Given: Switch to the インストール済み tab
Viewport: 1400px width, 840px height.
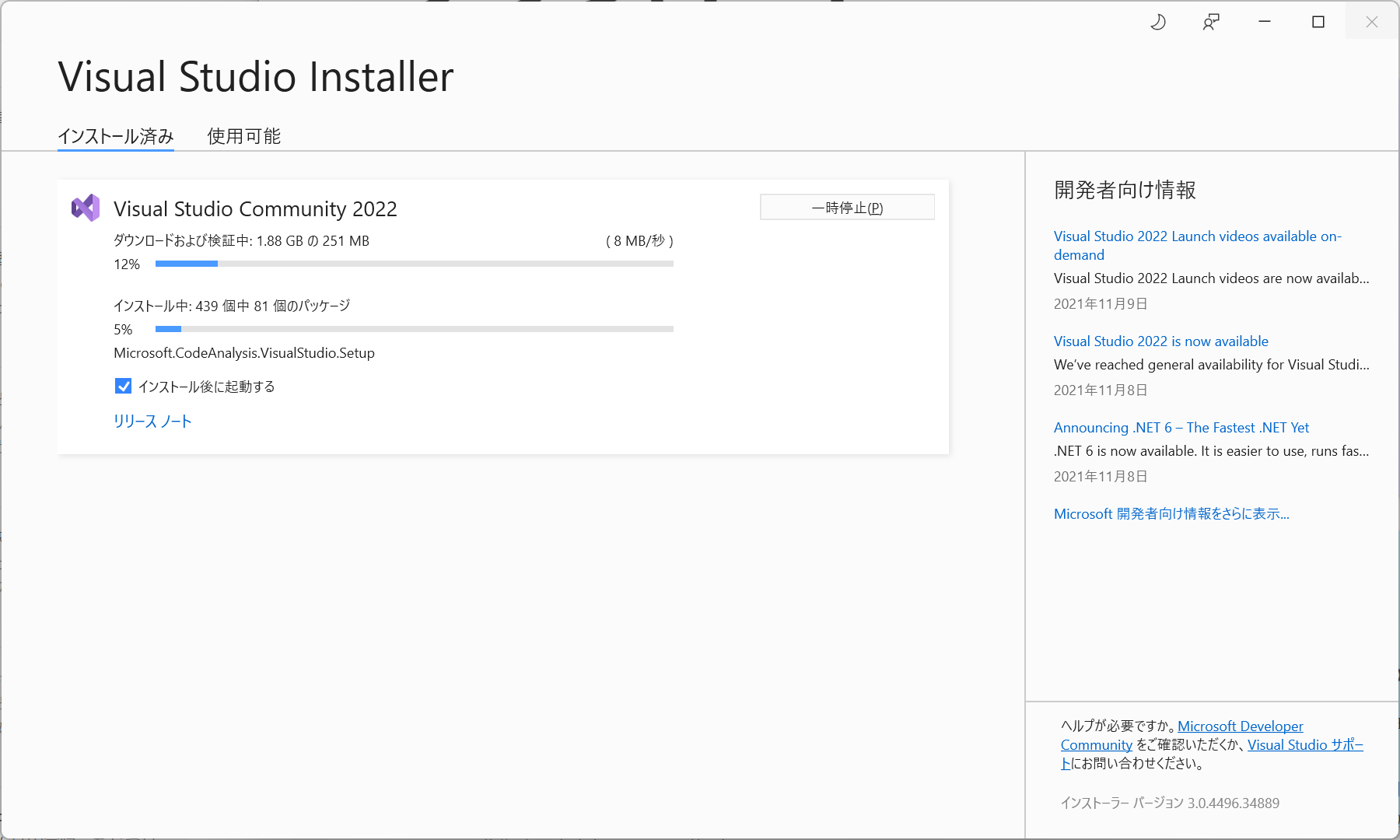Looking at the screenshot, I should [116, 136].
